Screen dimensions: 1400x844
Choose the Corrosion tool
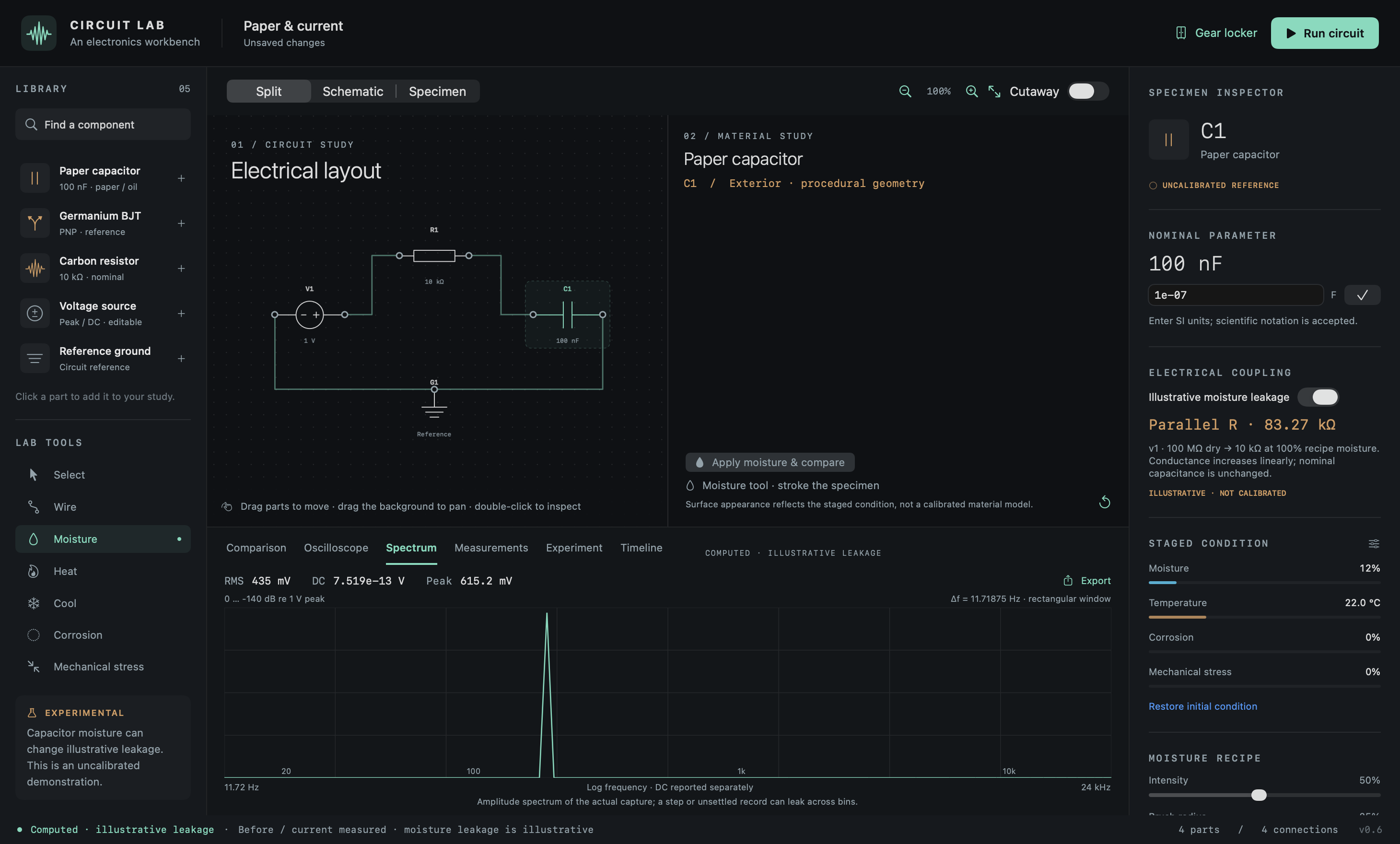103,635
